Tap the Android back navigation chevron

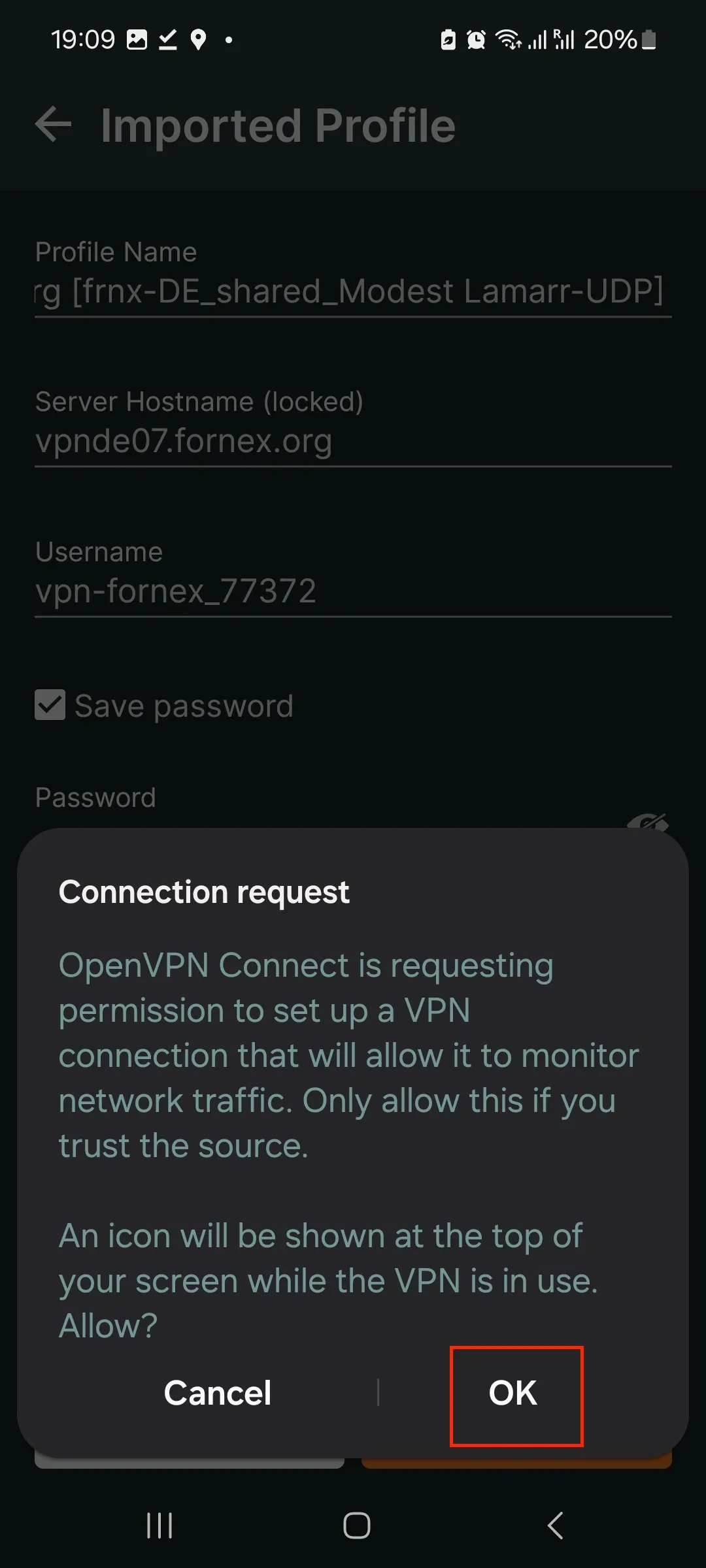(x=555, y=1526)
